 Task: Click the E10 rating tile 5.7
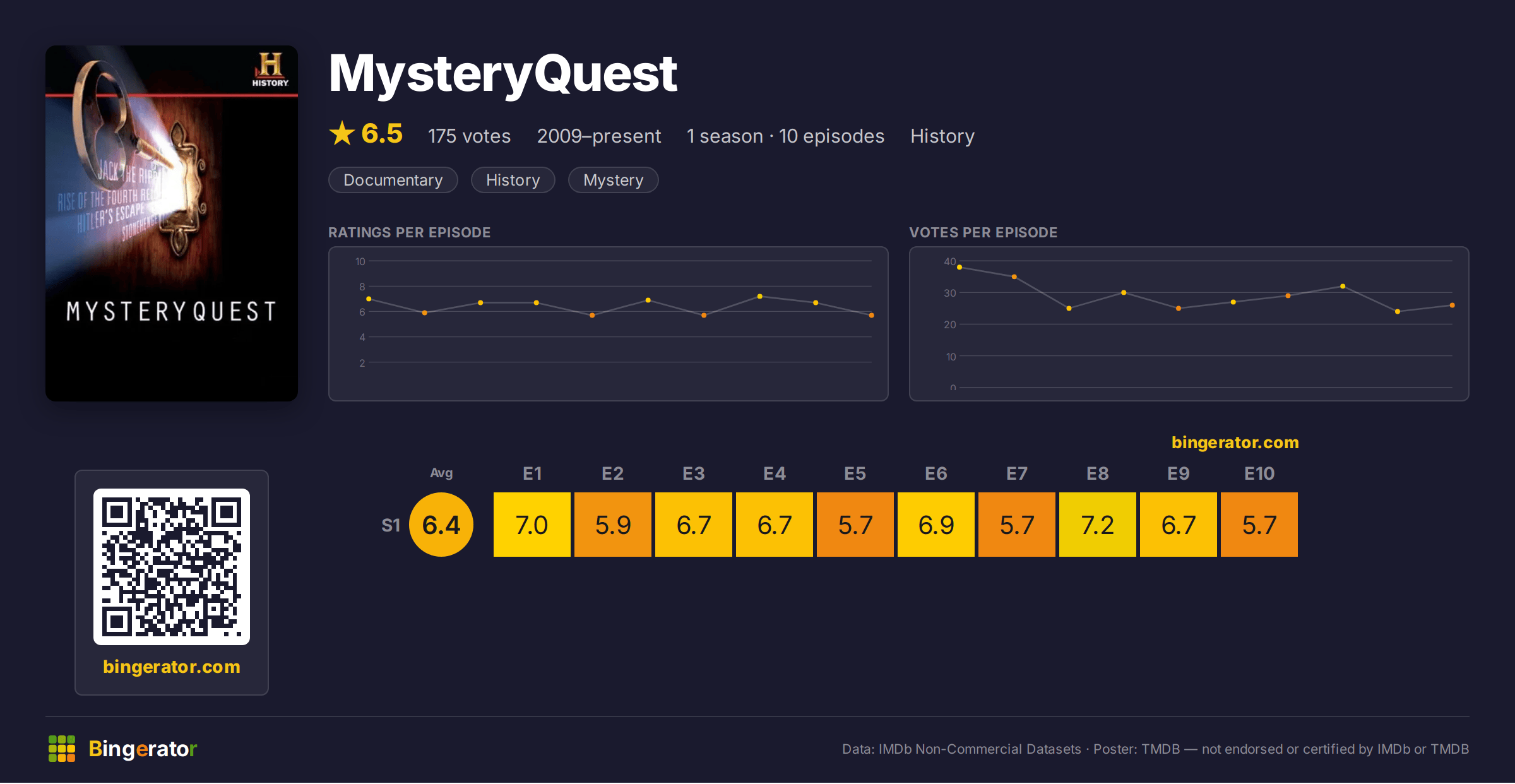click(x=1259, y=525)
